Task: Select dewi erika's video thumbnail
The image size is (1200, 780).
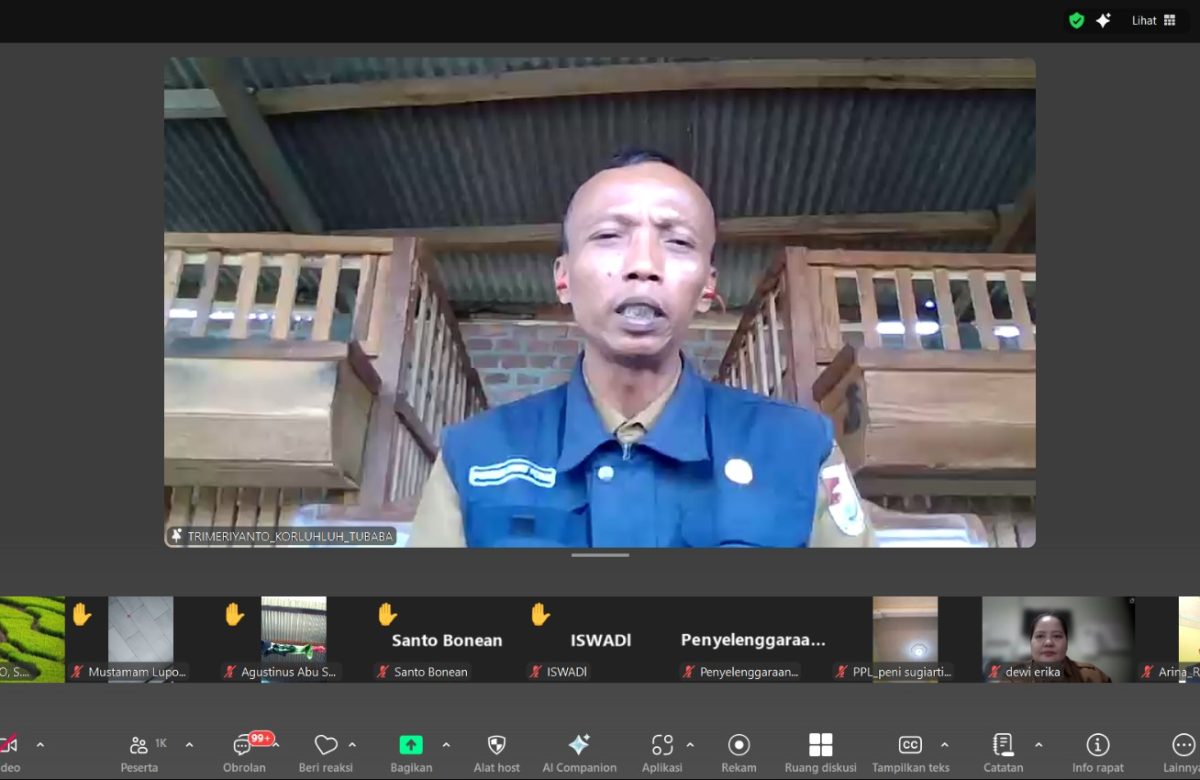Action: click(x=1058, y=638)
